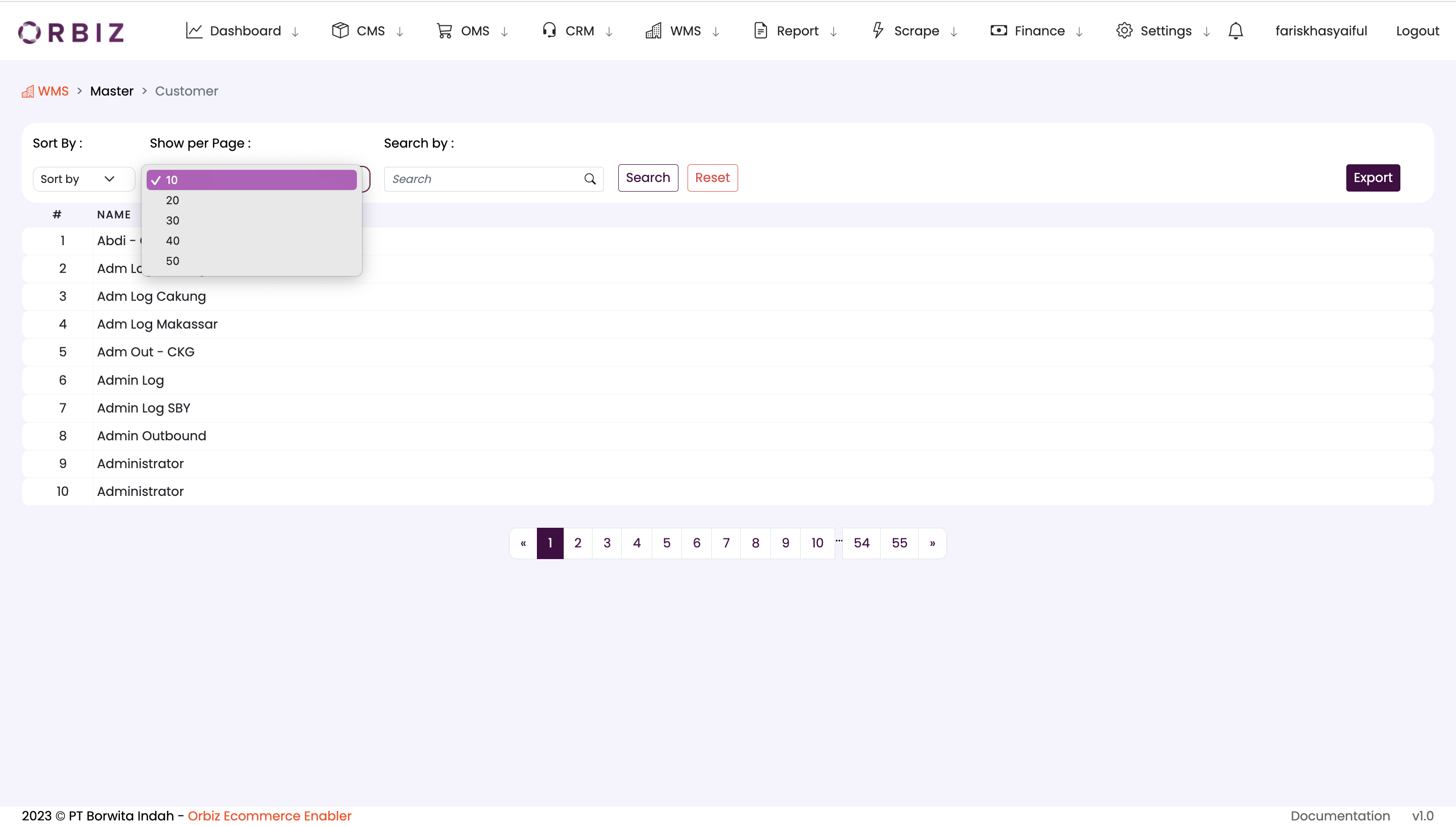Expand the OMS menu arrow
The image size is (1456, 826).
point(504,32)
